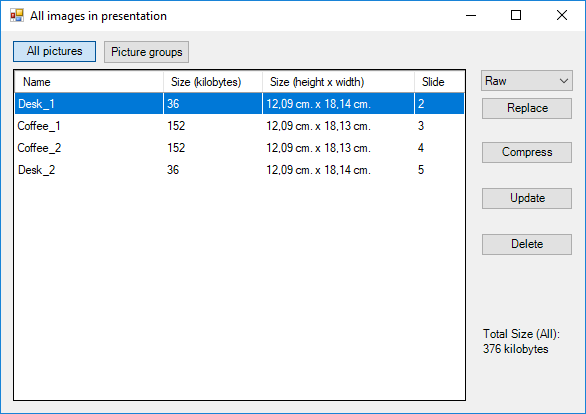Minimize the All images window
586x414 pixels.
[471, 15]
